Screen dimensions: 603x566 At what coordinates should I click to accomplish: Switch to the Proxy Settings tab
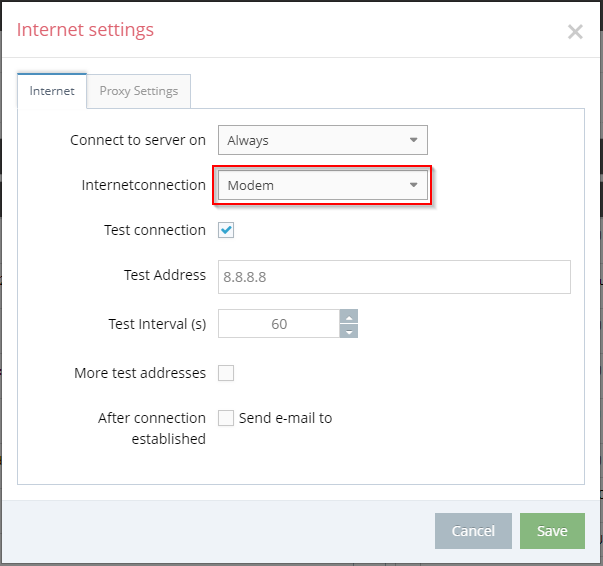[x=138, y=91]
